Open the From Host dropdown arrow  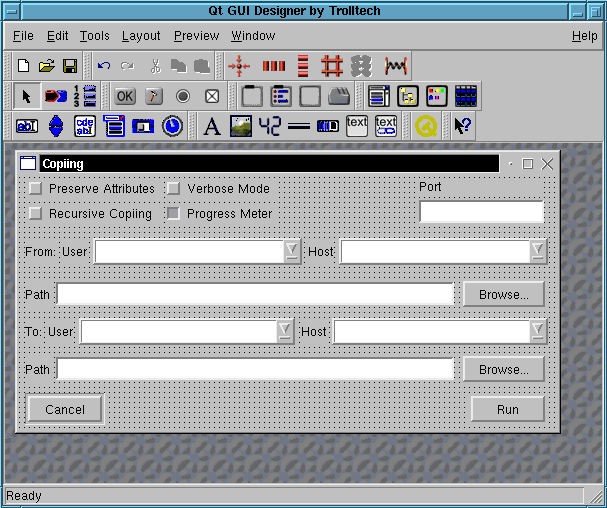tap(538, 251)
